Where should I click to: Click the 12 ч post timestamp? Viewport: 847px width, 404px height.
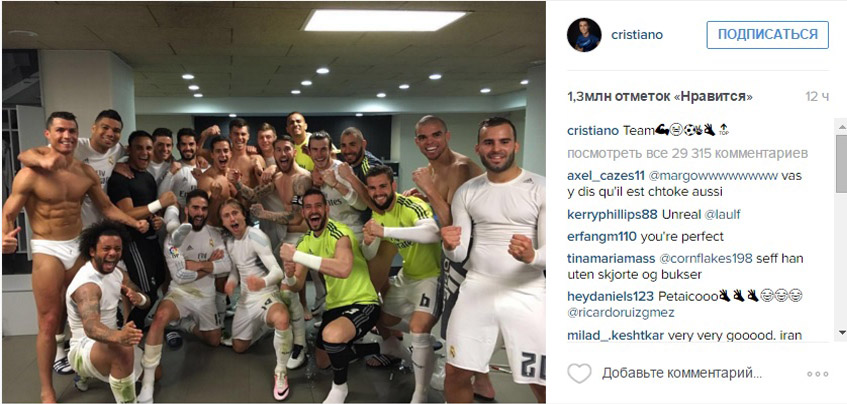[817, 97]
